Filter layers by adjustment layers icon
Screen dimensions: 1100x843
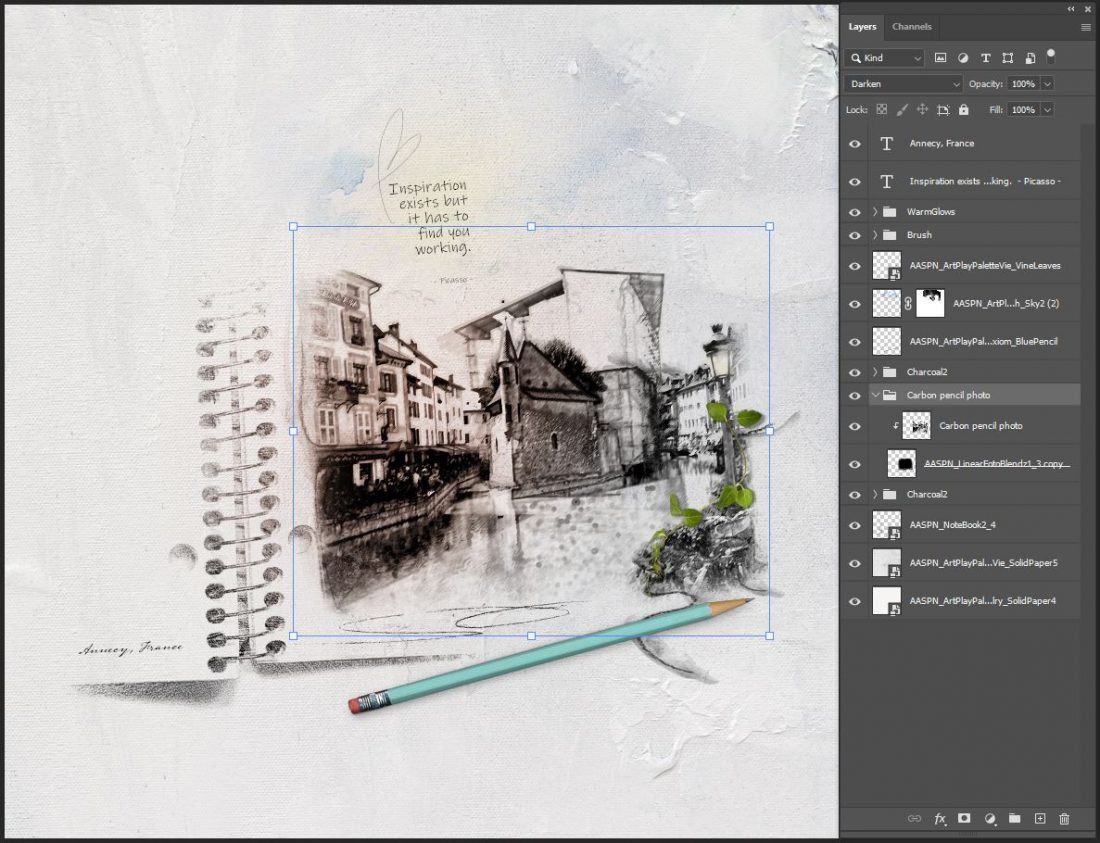(963, 58)
